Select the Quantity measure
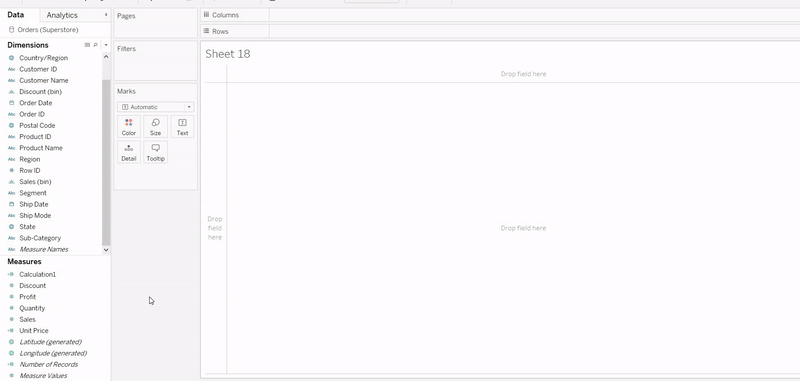Screen dimensions: 800x381 click(x=32, y=308)
